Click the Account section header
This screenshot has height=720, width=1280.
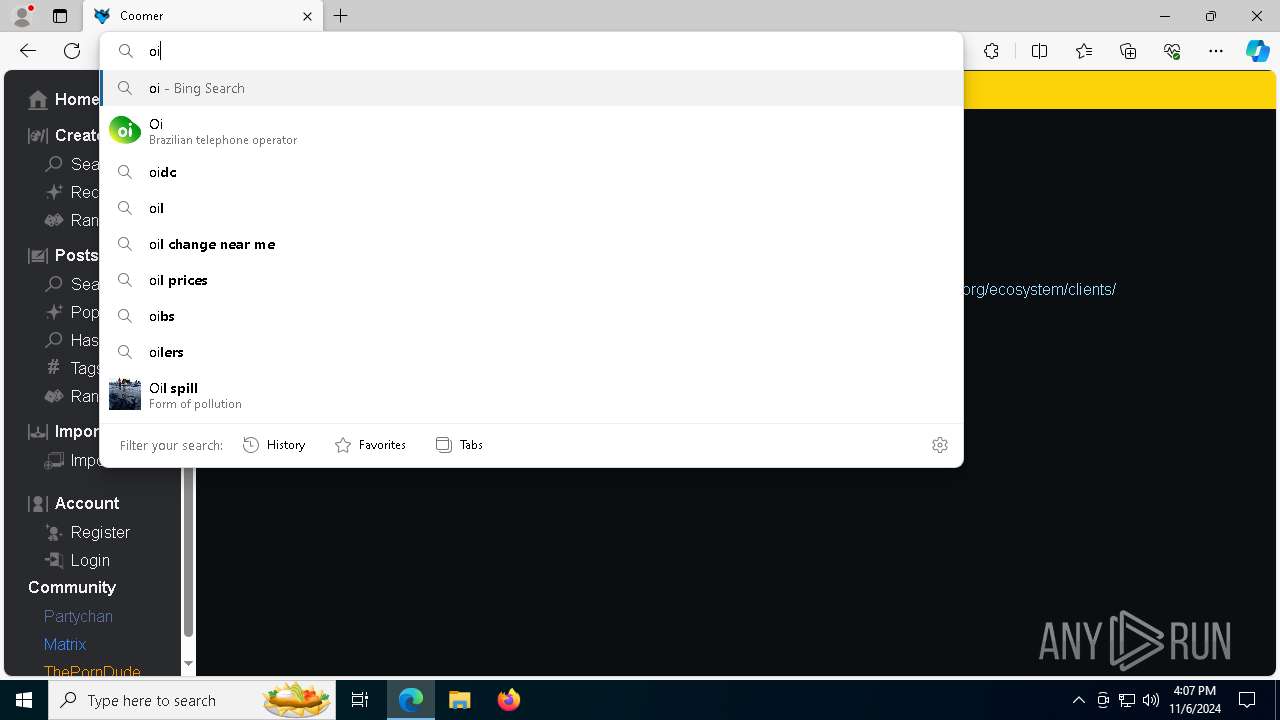[74, 503]
